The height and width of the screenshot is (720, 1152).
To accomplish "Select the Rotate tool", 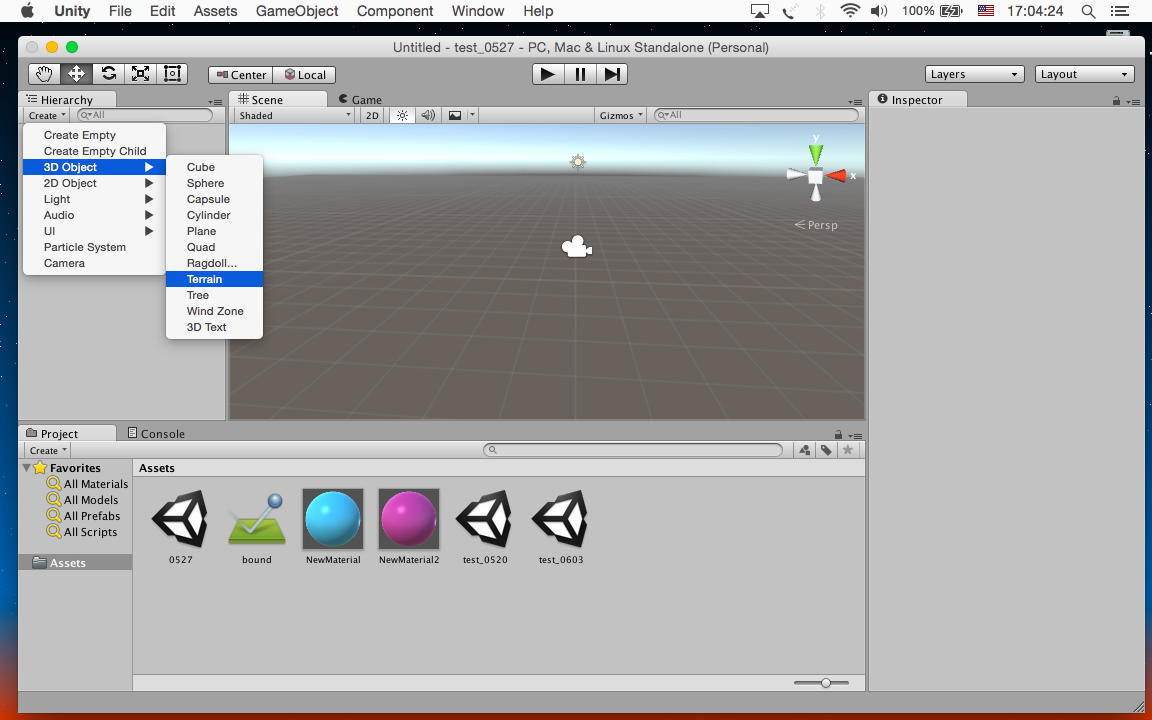I will click(108, 74).
